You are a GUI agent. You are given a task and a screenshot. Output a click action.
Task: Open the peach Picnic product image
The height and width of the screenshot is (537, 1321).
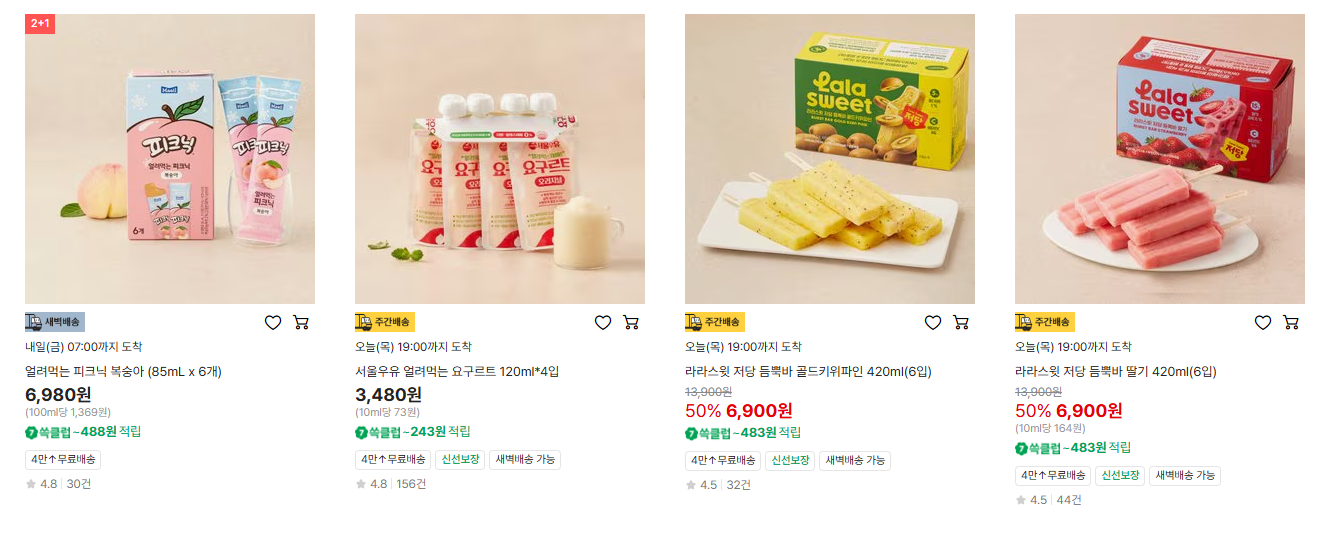[x=170, y=159]
